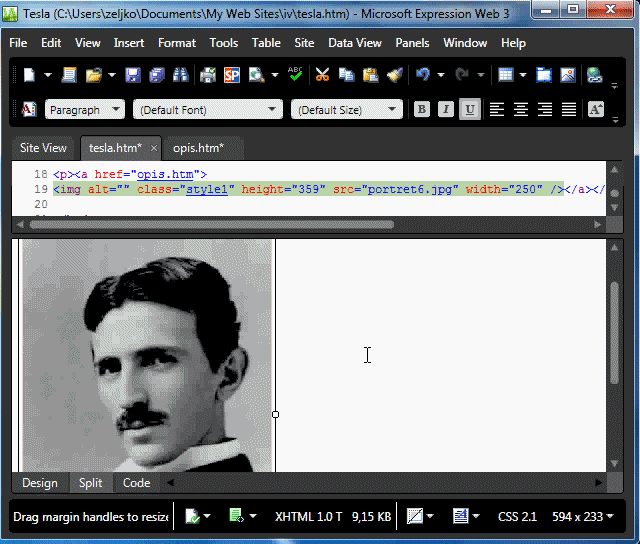Viewport: 640px width, 544px height.
Task: Click the Find binoculars icon
Action: (x=181, y=75)
